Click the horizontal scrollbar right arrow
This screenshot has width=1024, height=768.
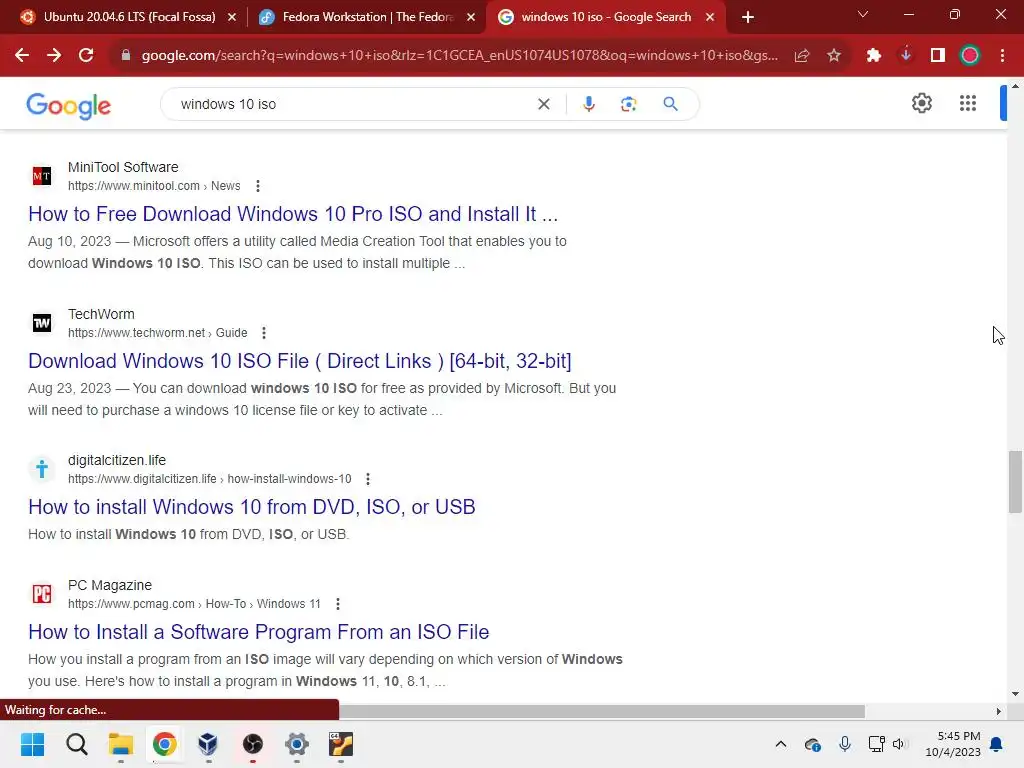999,711
